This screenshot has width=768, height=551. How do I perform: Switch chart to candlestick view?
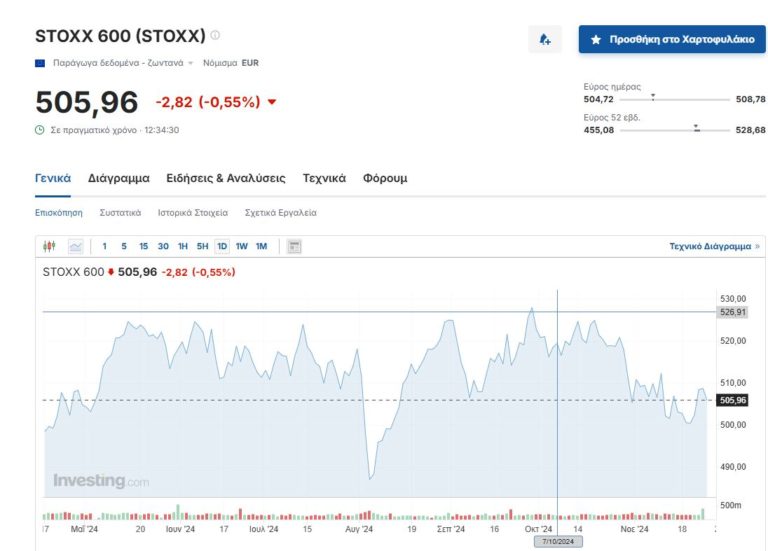coord(50,246)
